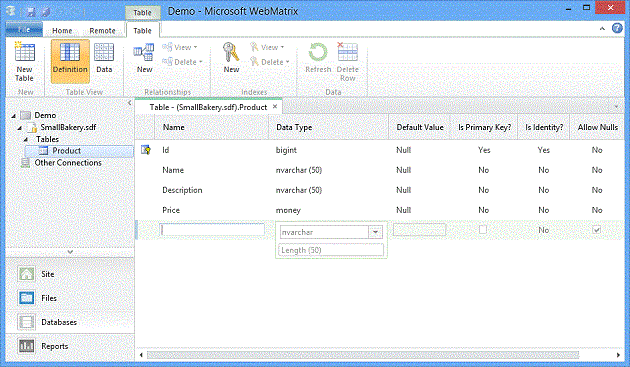Open the Relationships View dropdown
630x367 pixels.
click(x=180, y=47)
